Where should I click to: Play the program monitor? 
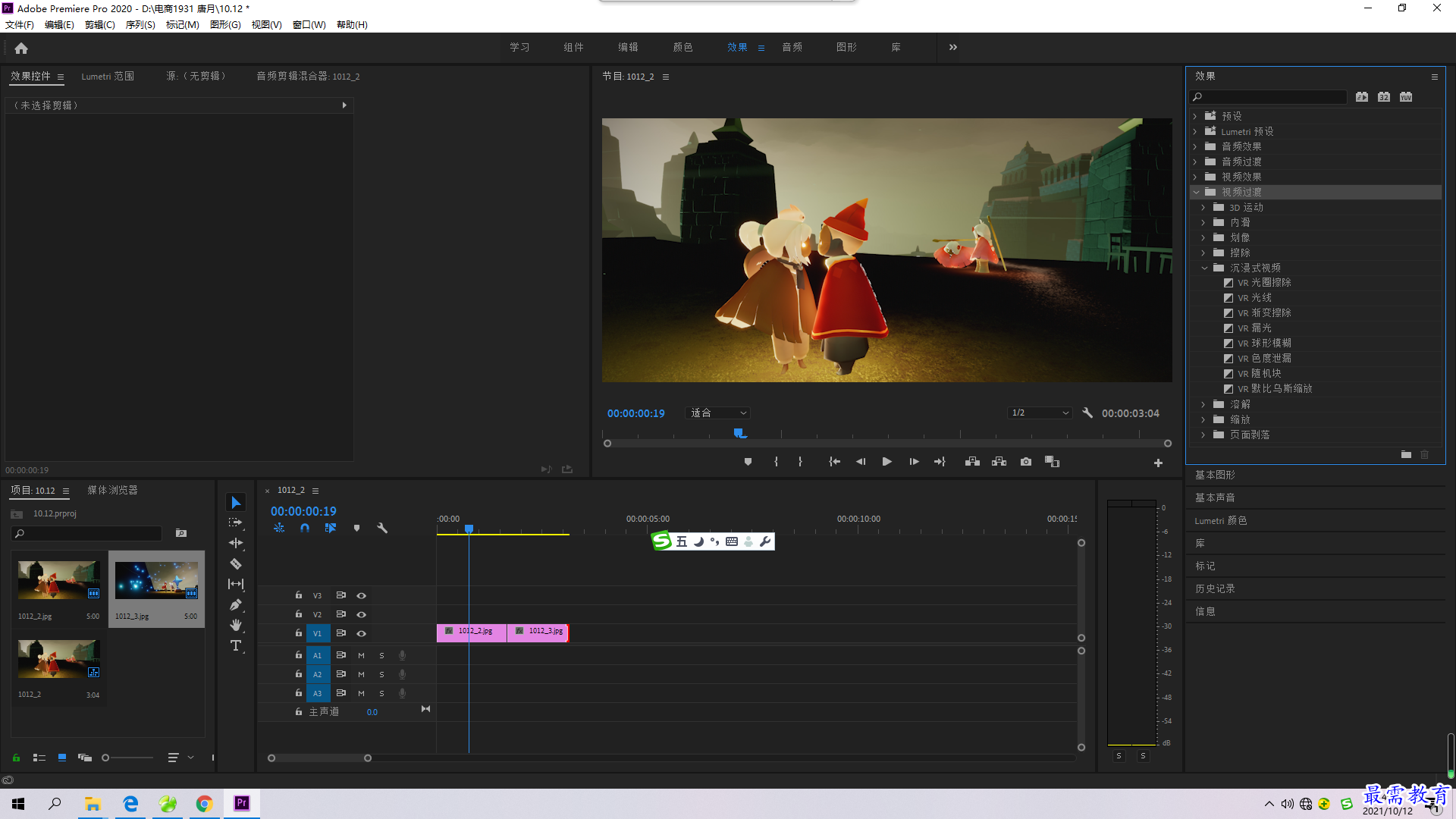point(886,462)
